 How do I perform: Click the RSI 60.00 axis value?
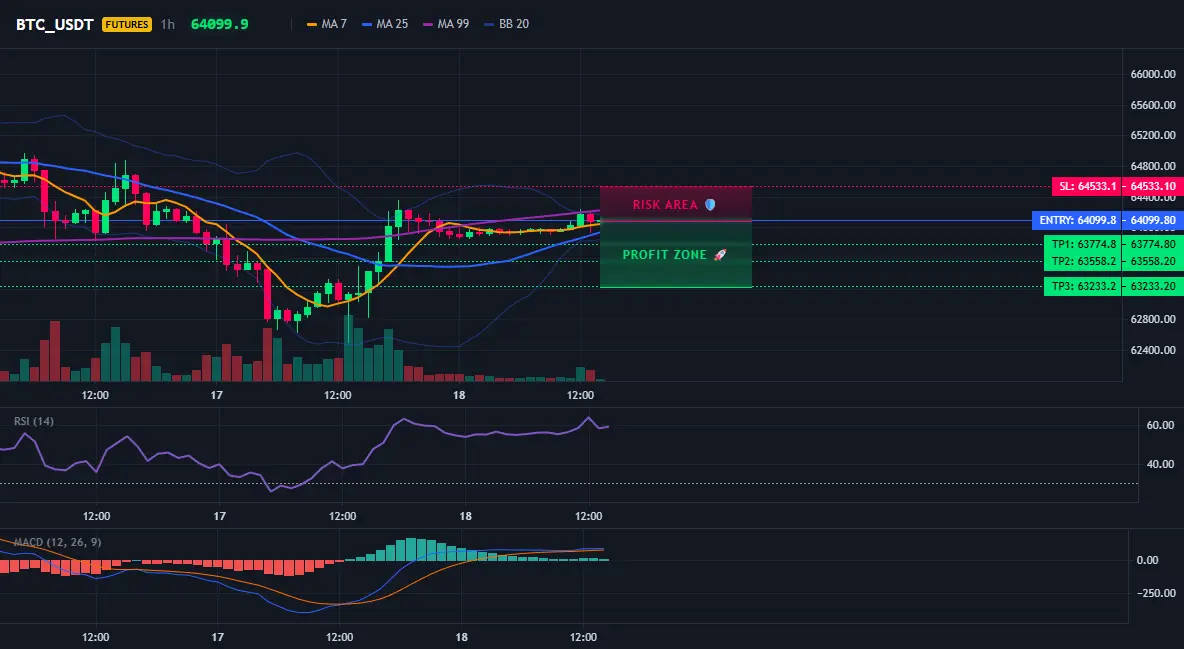tap(1160, 425)
